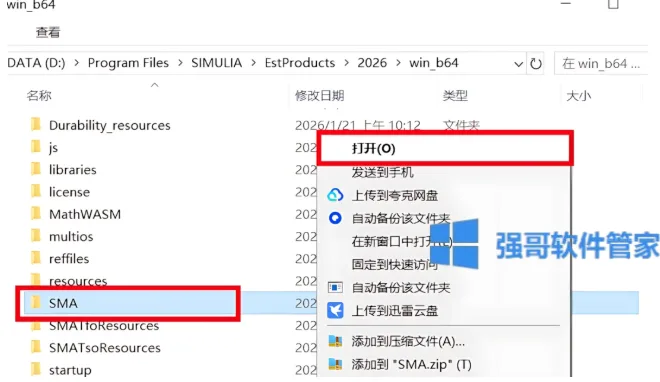Screen dimensions: 660x382
Task: Click the Xunlei bird icon
Action: coord(335,310)
